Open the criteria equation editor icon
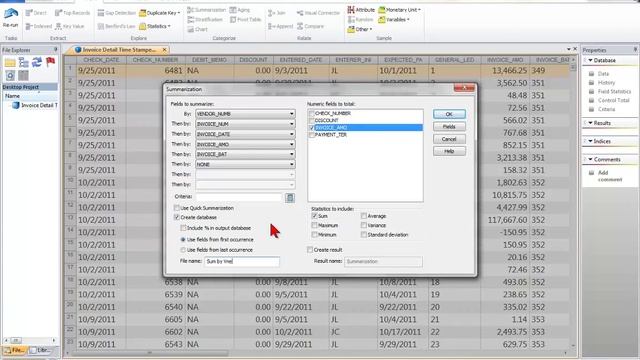Viewport: 640px width, 360px height. tap(289, 198)
